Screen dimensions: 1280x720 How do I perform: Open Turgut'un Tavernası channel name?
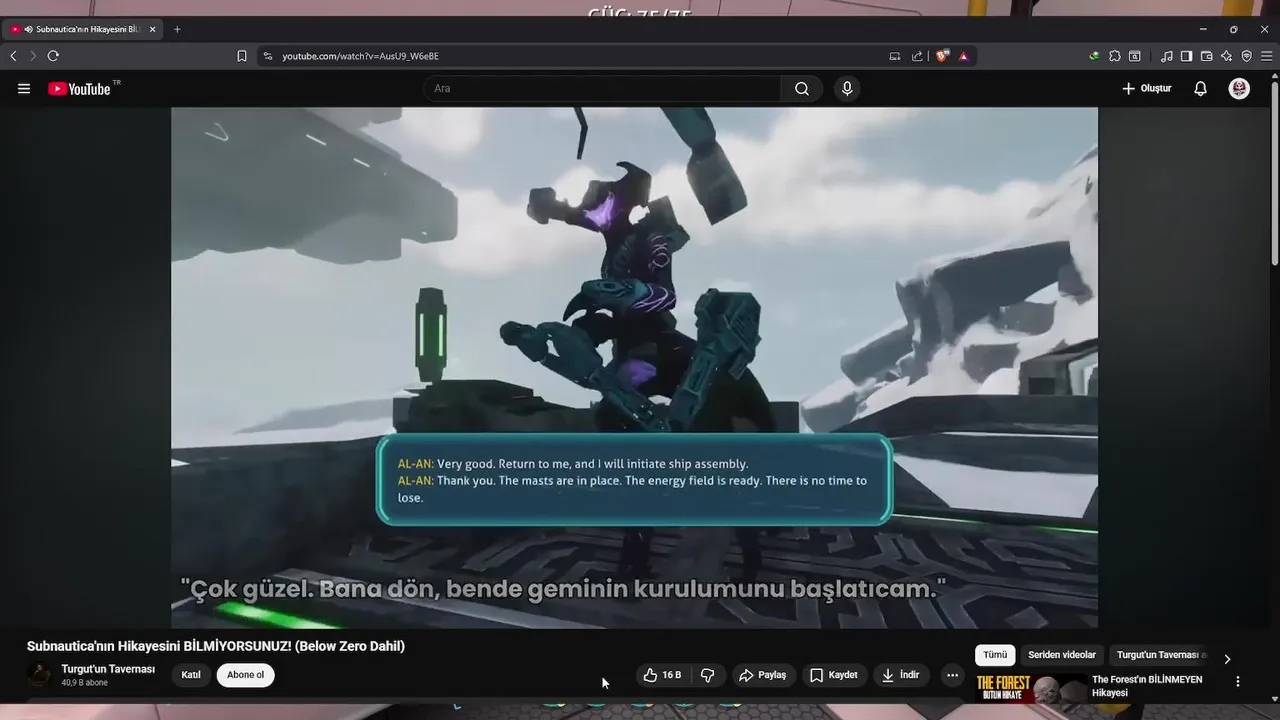click(x=108, y=669)
